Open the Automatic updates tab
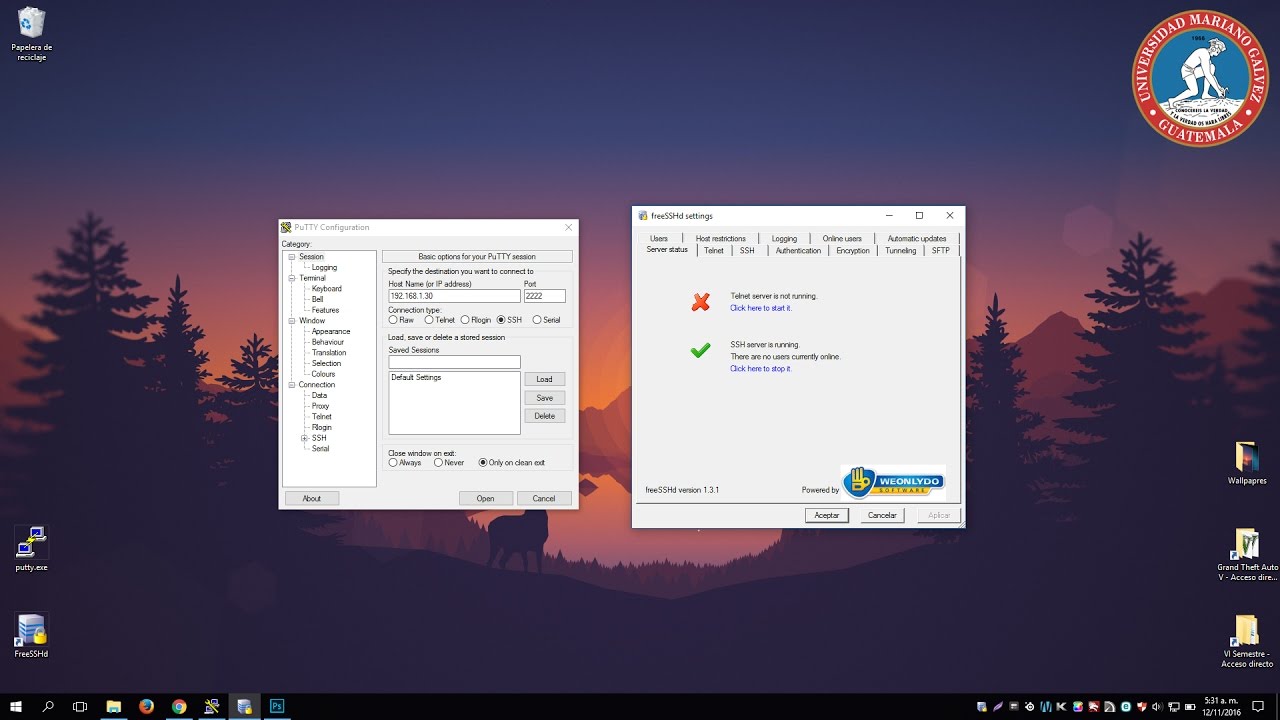The height and width of the screenshot is (720, 1280). point(917,238)
